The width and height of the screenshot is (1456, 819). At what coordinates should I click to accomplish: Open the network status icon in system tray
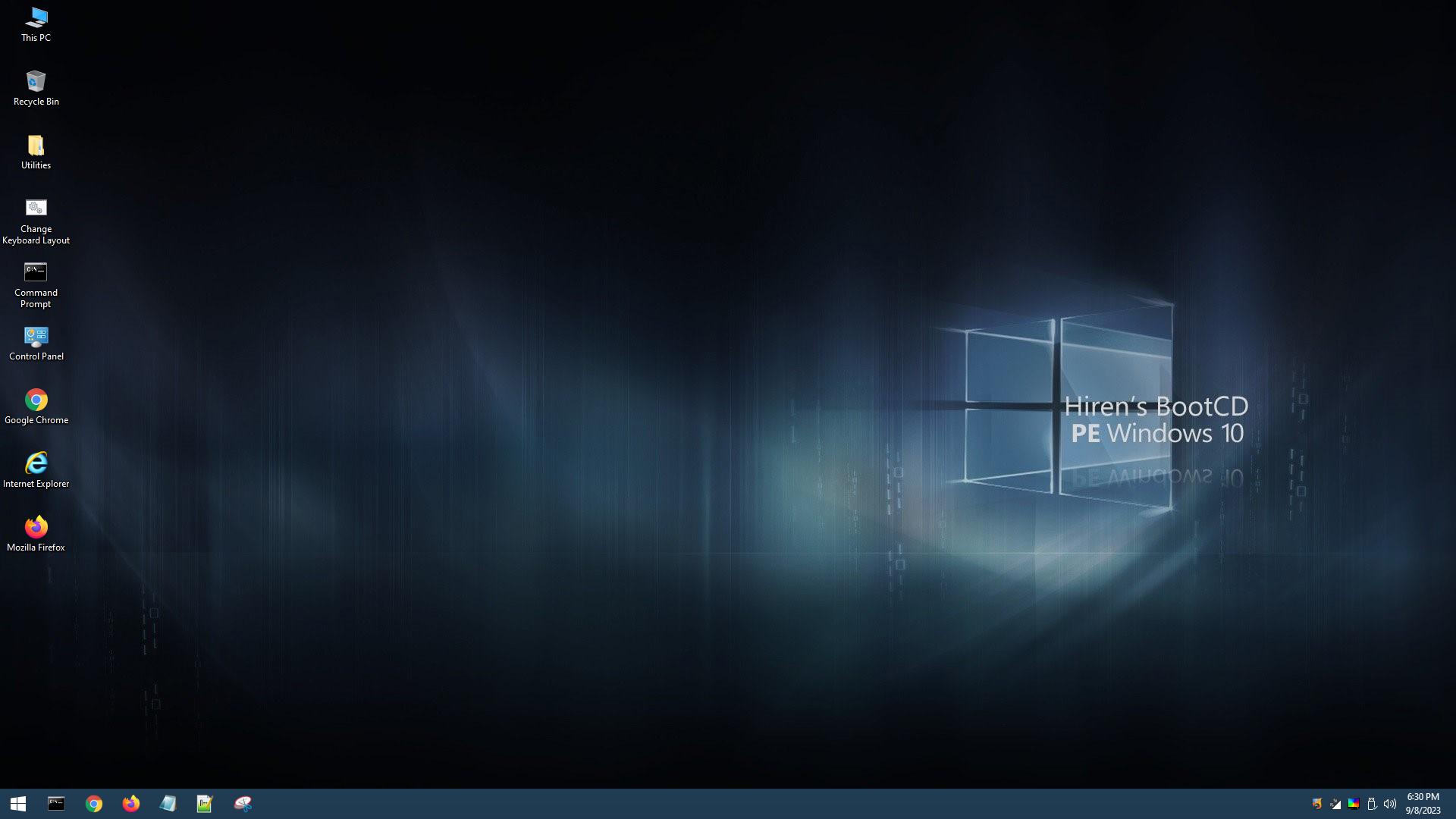[1335, 803]
